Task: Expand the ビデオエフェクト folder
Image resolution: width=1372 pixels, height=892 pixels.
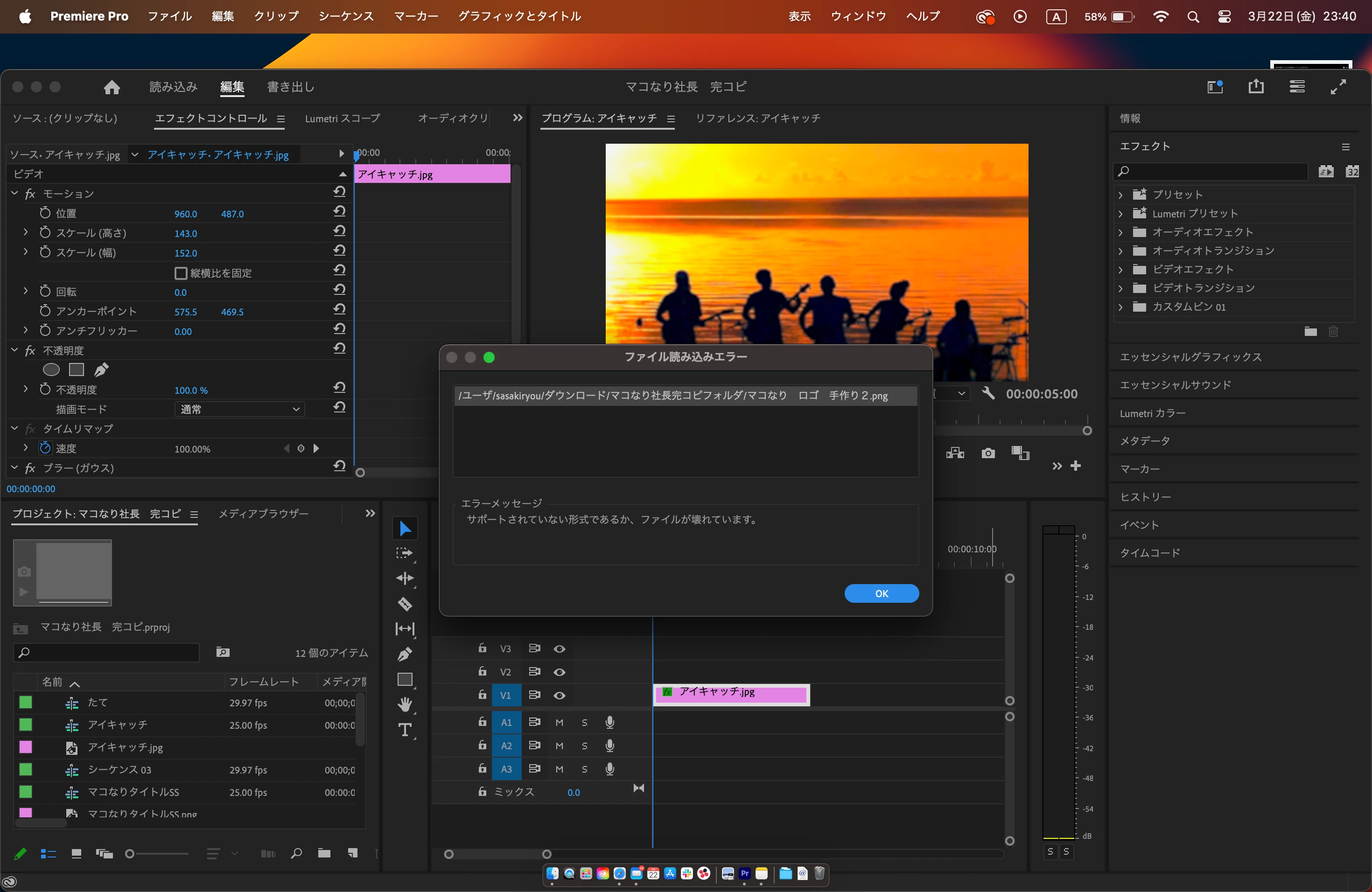Action: click(1120, 270)
